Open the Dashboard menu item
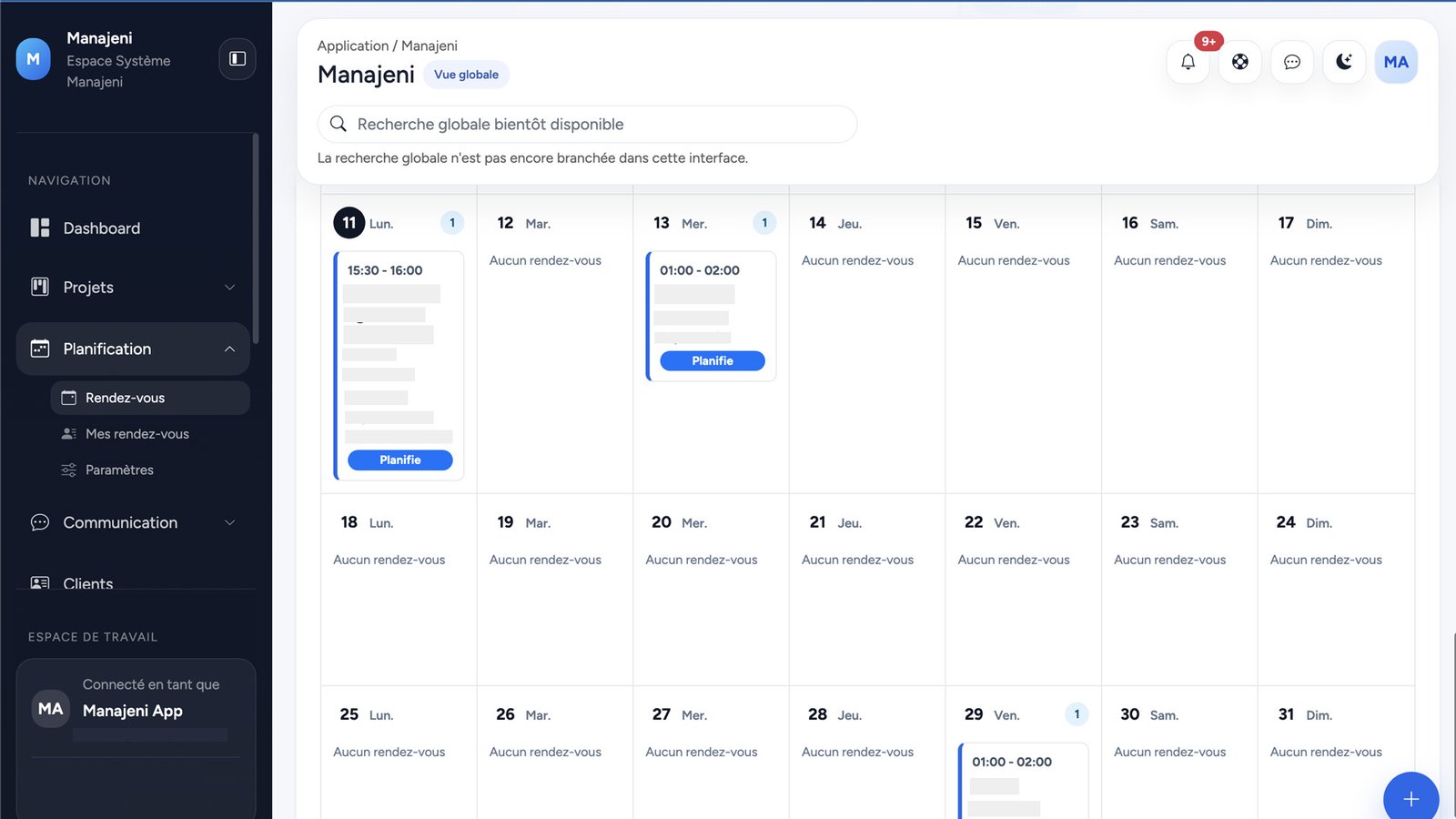 point(133,227)
